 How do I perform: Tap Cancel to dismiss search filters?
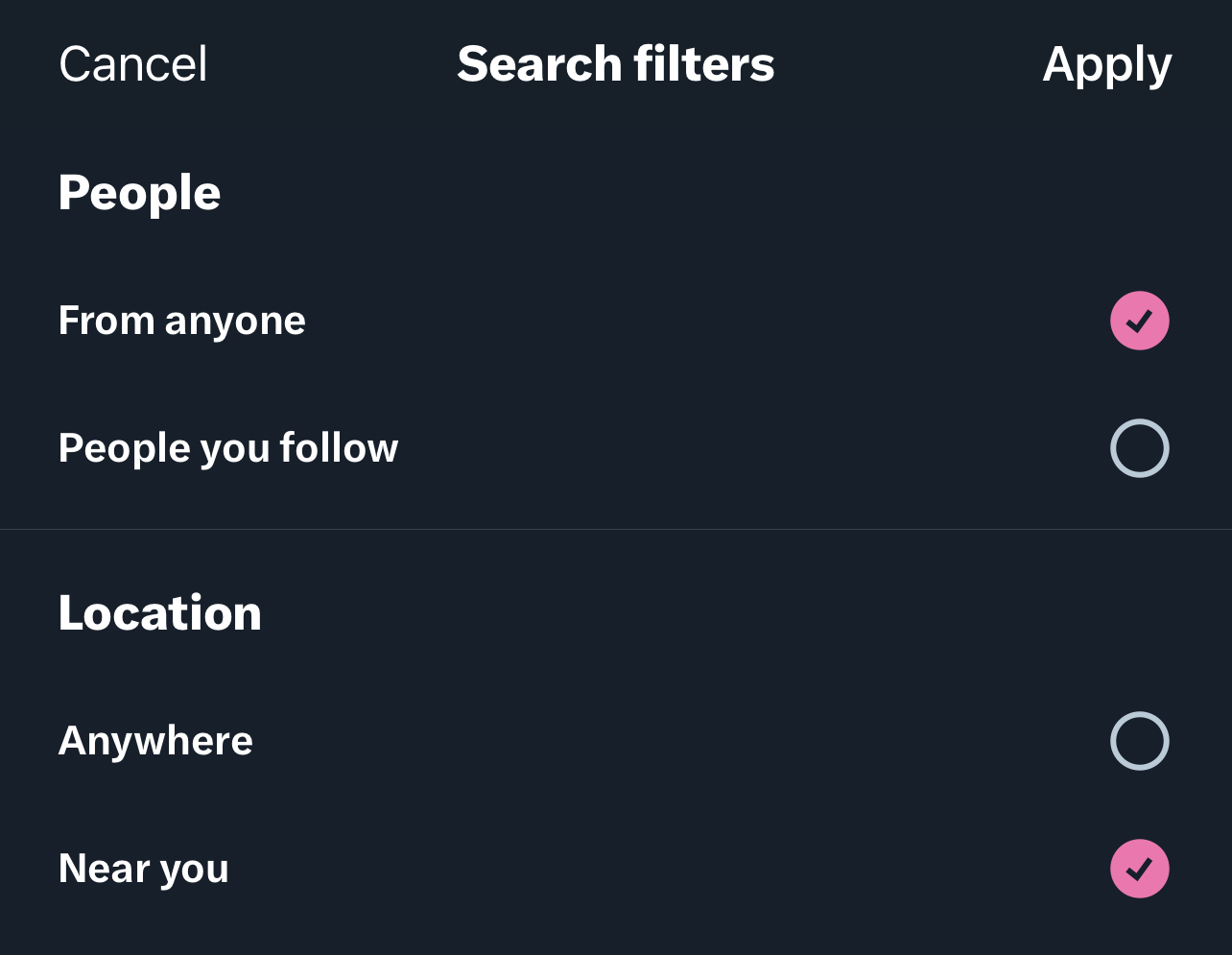pos(133,64)
